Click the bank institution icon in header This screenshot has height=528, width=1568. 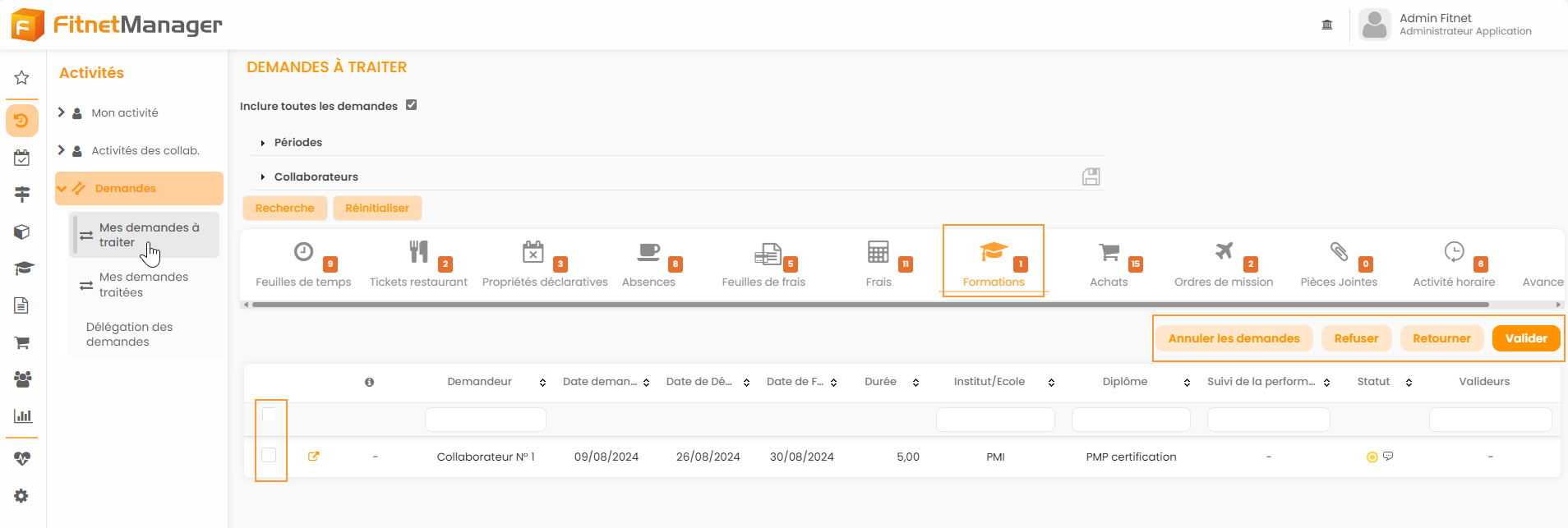point(1326,25)
